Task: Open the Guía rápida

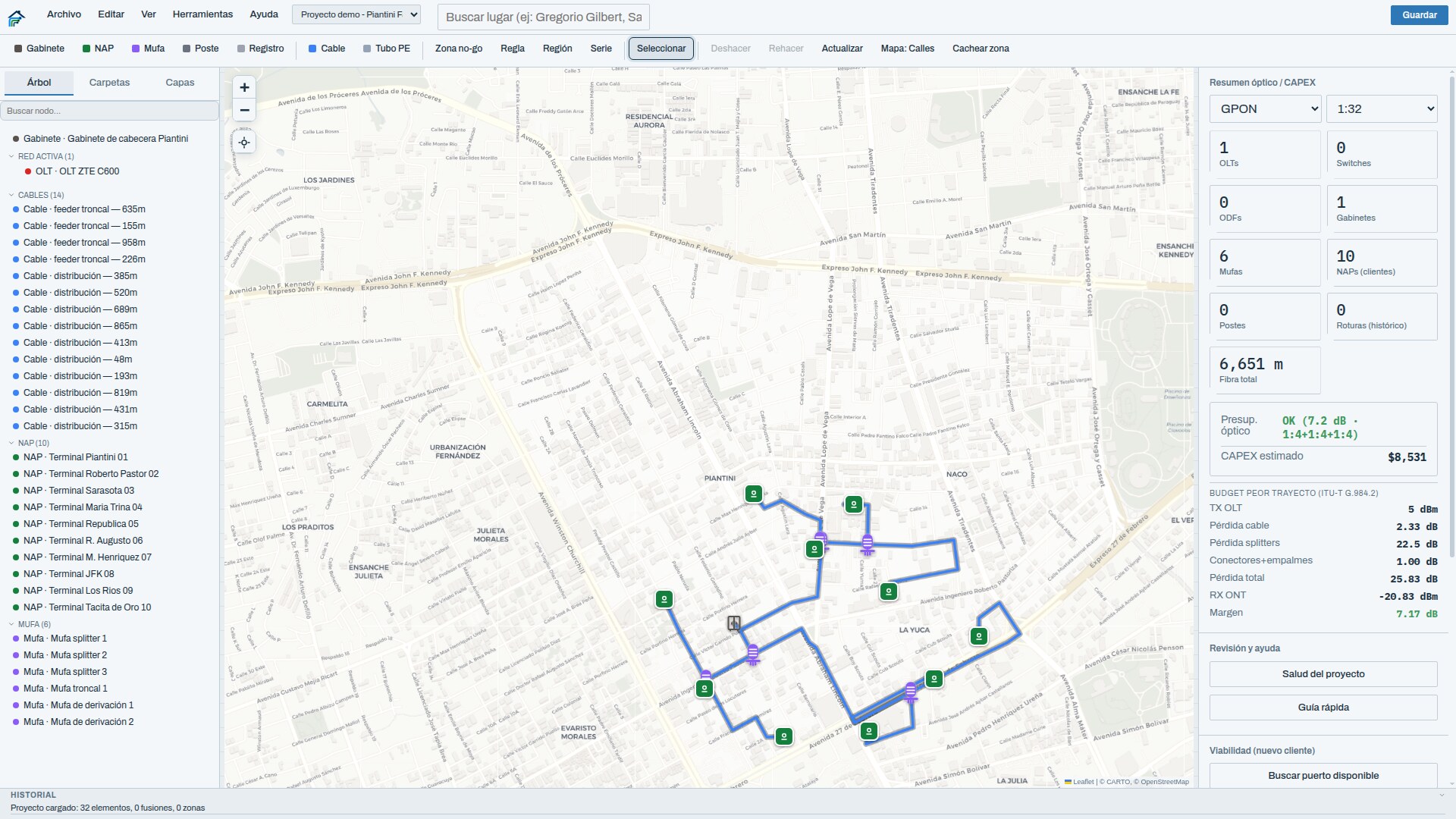Action: [x=1323, y=708]
